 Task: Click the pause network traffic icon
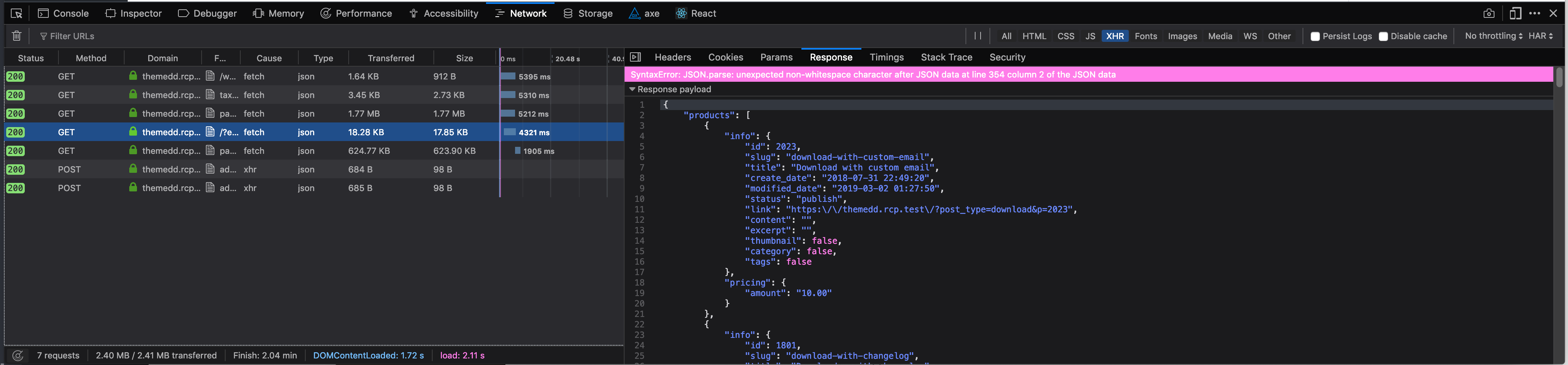979,35
